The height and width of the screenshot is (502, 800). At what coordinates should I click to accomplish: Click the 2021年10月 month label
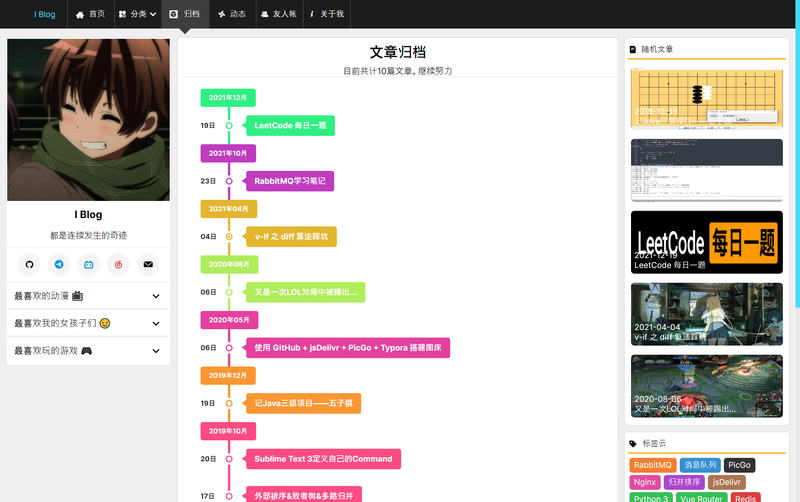point(228,153)
